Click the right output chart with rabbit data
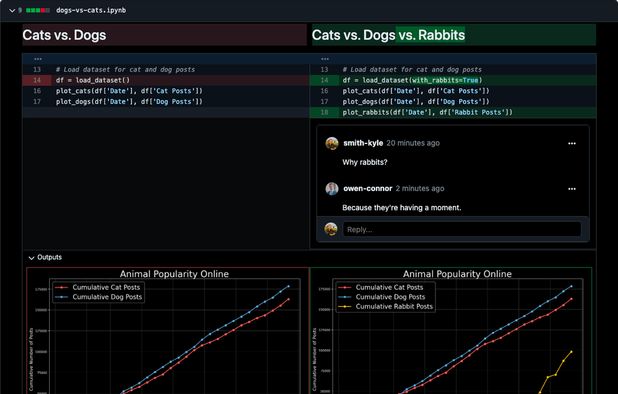Viewport: 618px width, 394px height. (451, 331)
